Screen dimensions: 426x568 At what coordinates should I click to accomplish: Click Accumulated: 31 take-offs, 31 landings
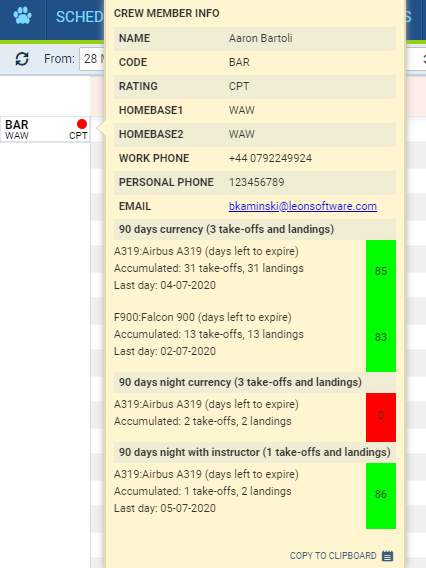(209, 268)
